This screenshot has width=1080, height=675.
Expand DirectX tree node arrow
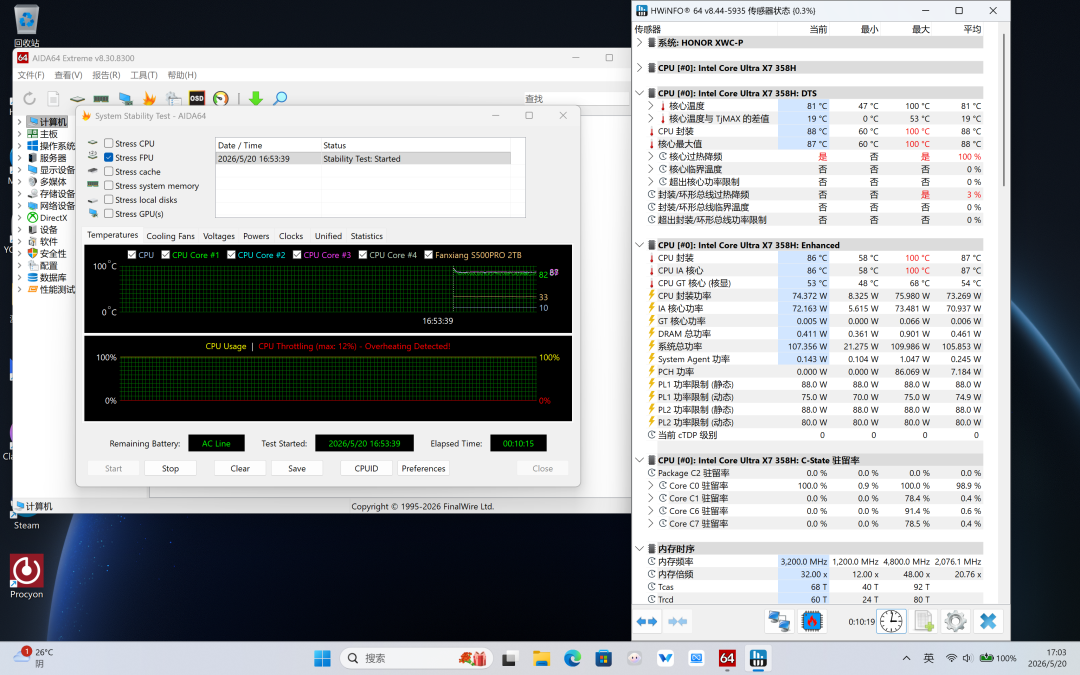click(19, 218)
